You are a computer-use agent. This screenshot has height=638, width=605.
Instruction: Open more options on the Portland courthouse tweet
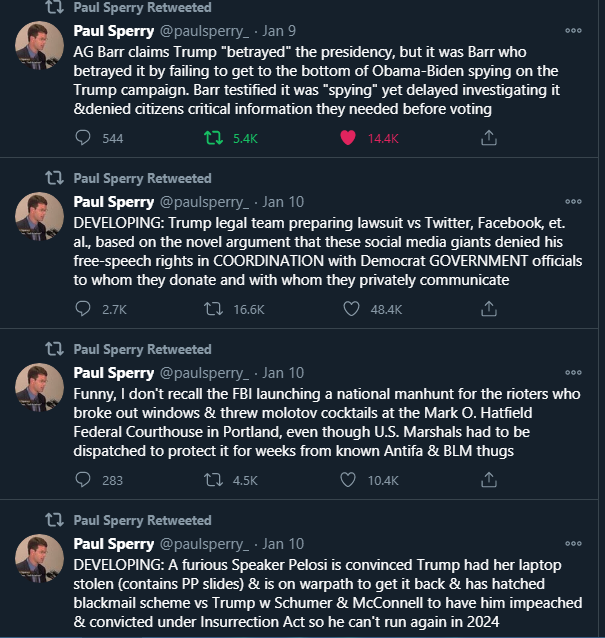[573, 372]
